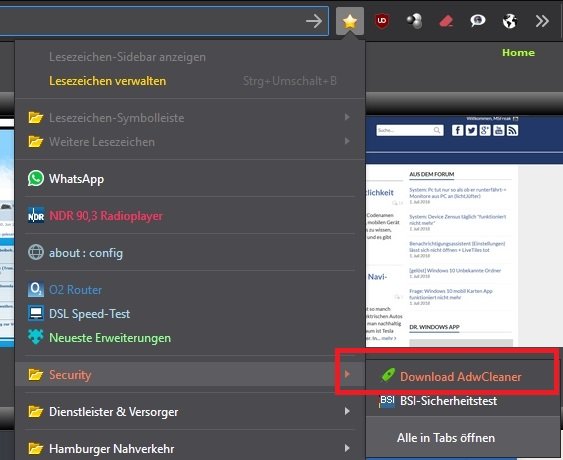Click the Suche search field on webpage
The image size is (563, 460).
click(410, 130)
